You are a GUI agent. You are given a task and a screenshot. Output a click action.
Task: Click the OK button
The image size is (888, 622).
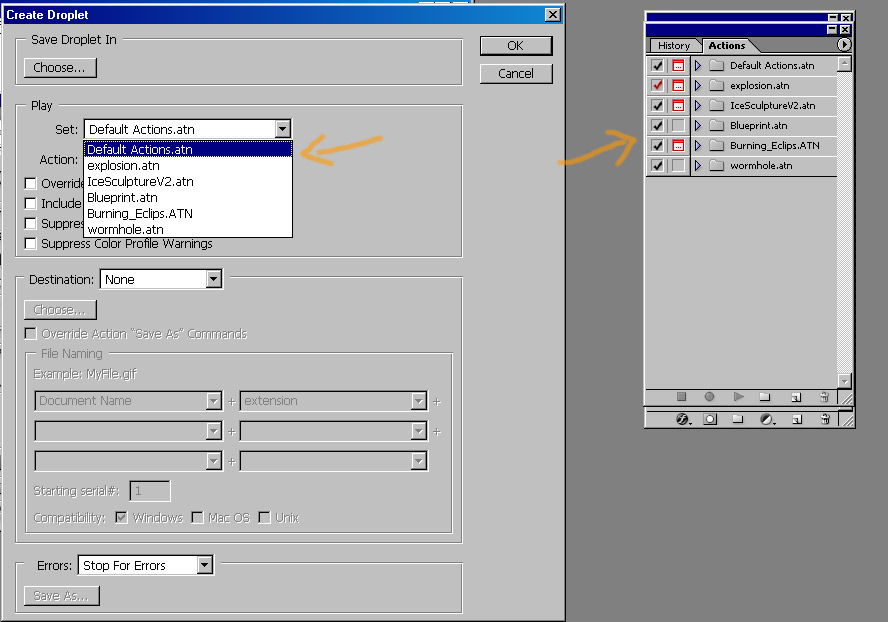point(515,46)
